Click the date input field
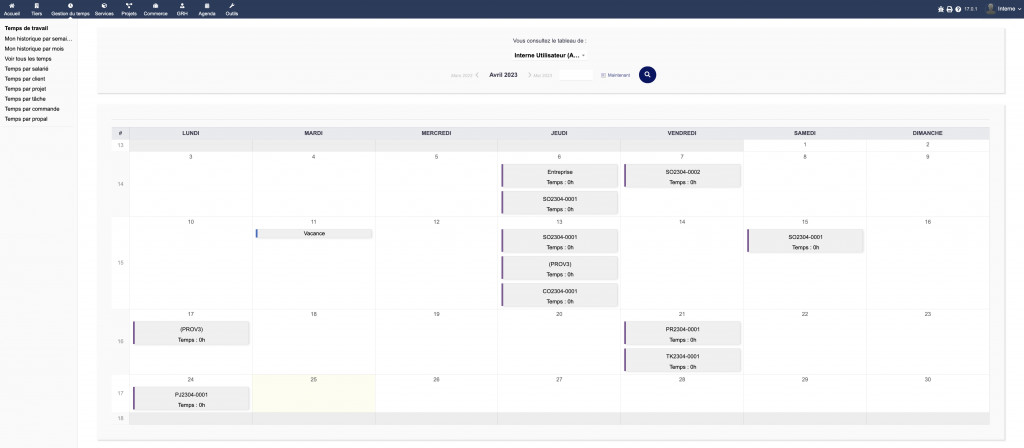The image size is (1024, 448). 576,75
